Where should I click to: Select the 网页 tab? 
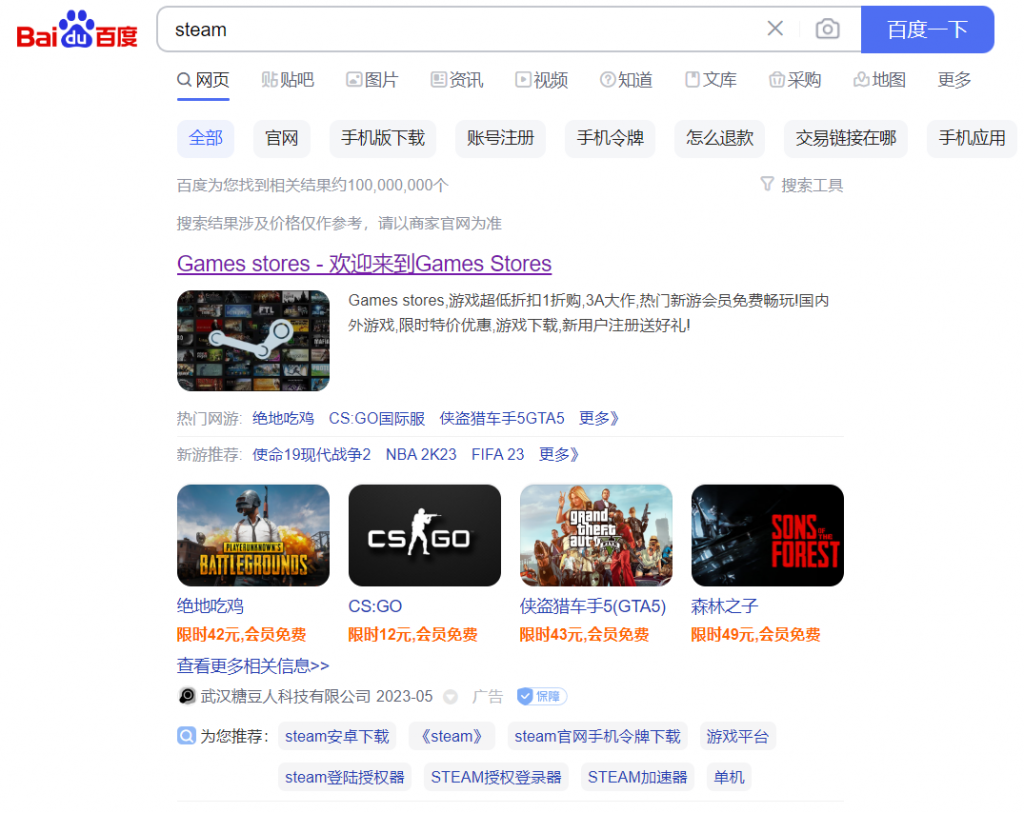pyautogui.click(x=203, y=80)
